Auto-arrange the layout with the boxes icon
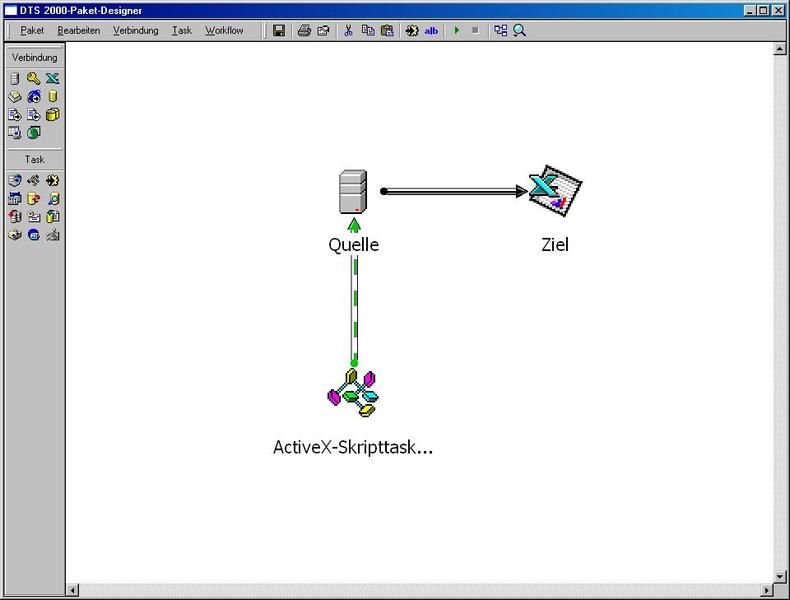 (x=500, y=31)
